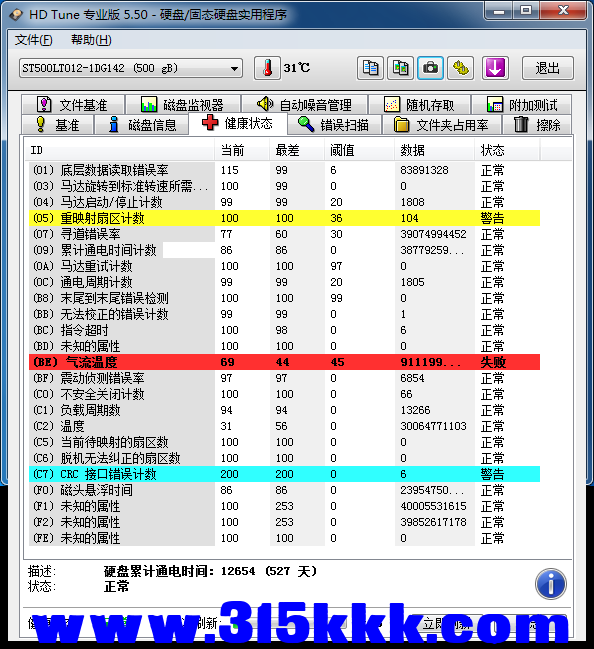594x649 pixels.
Task: Click the data value 30064771103
Action: tap(433, 426)
